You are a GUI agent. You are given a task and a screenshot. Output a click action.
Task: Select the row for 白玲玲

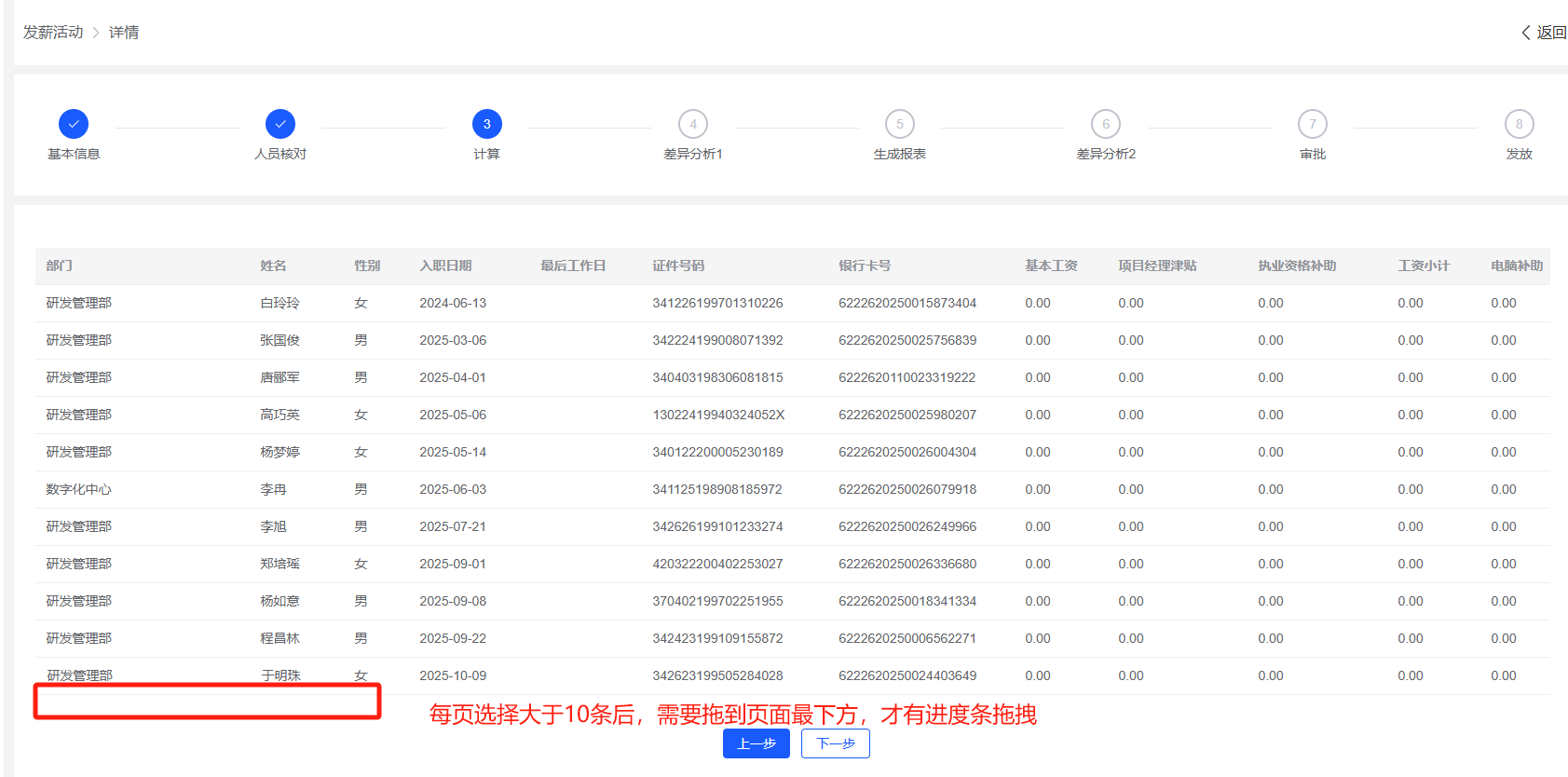click(280, 304)
